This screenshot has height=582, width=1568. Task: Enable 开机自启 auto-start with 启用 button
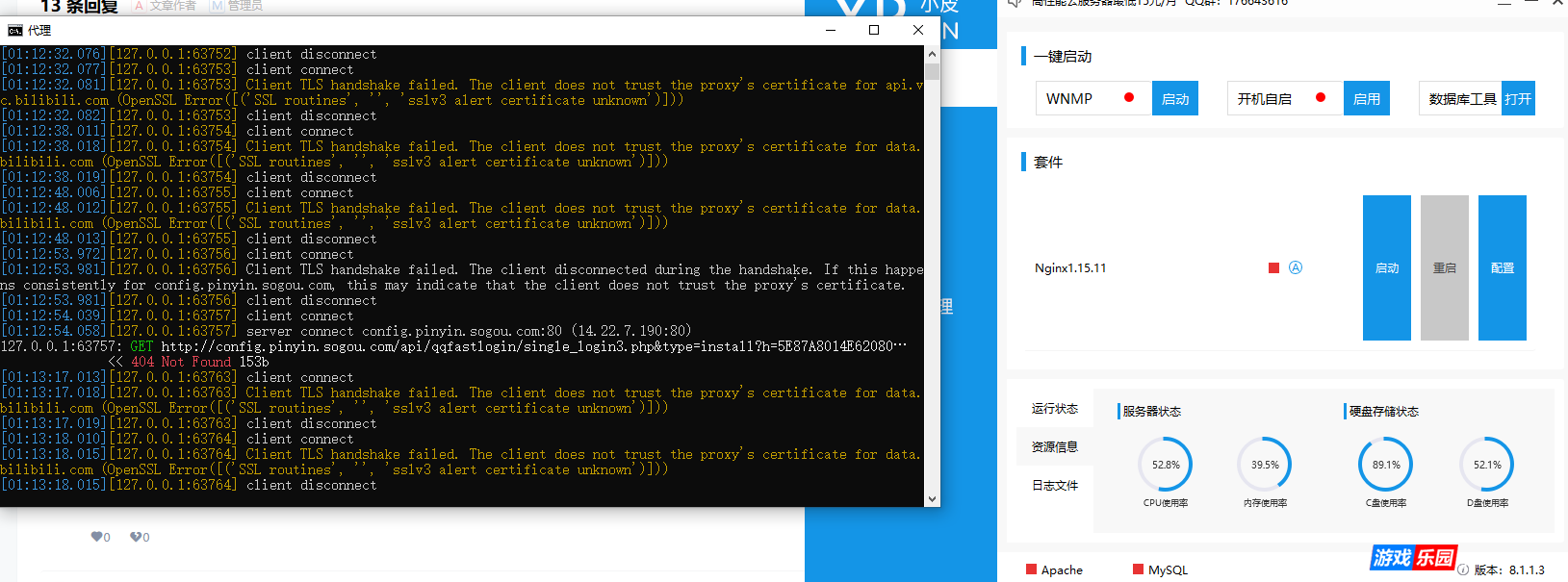1366,98
